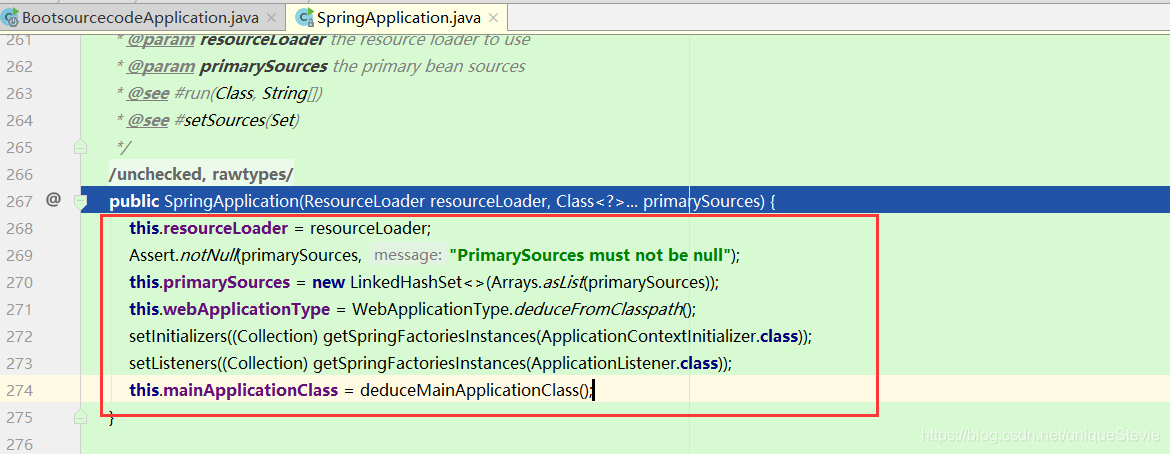Click '#run(Class, String[])' Javadoc reference
This screenshot has height=454, width=1170.
(x=248, y=93)
